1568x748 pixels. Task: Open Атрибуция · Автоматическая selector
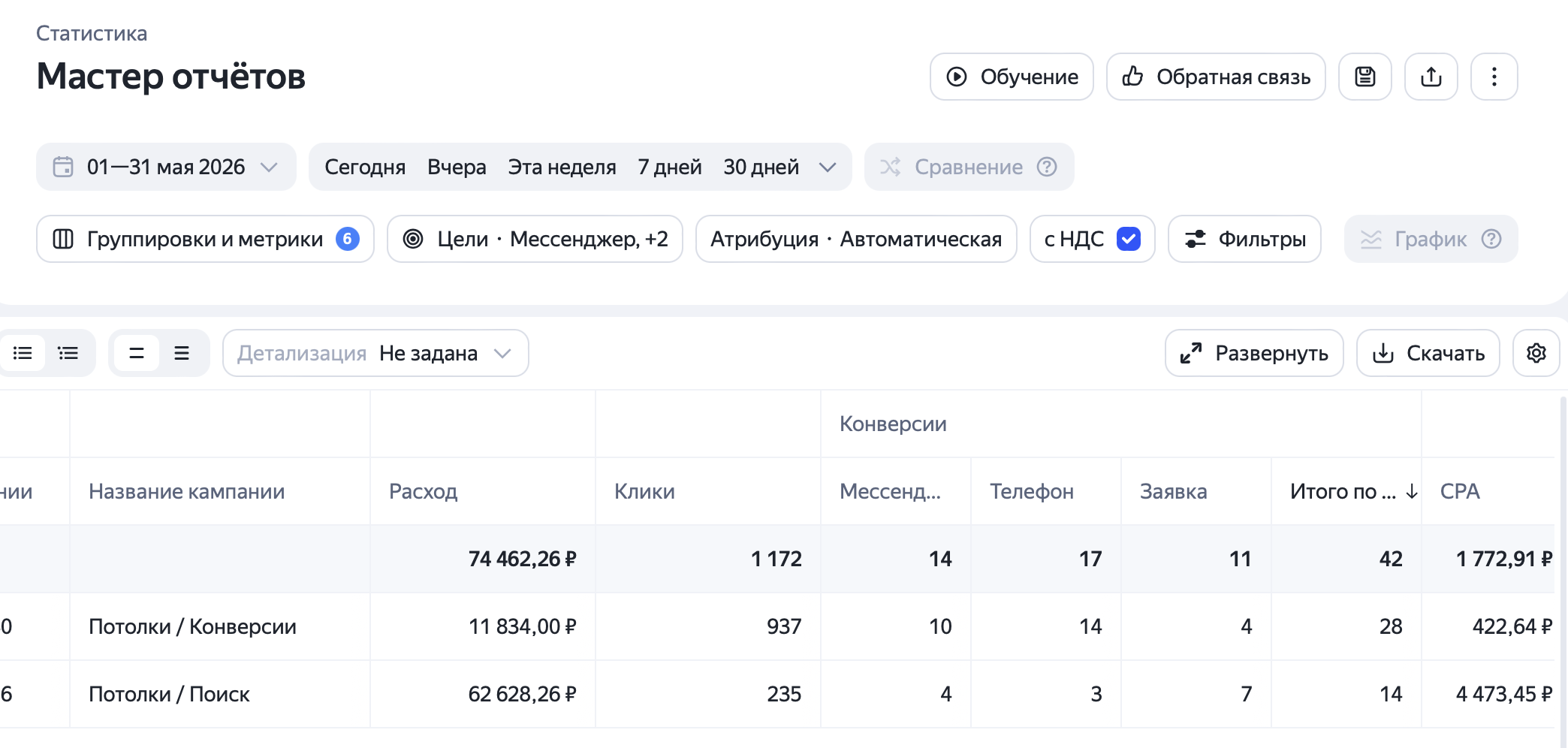pyautogui.click(x=856, y=239)
